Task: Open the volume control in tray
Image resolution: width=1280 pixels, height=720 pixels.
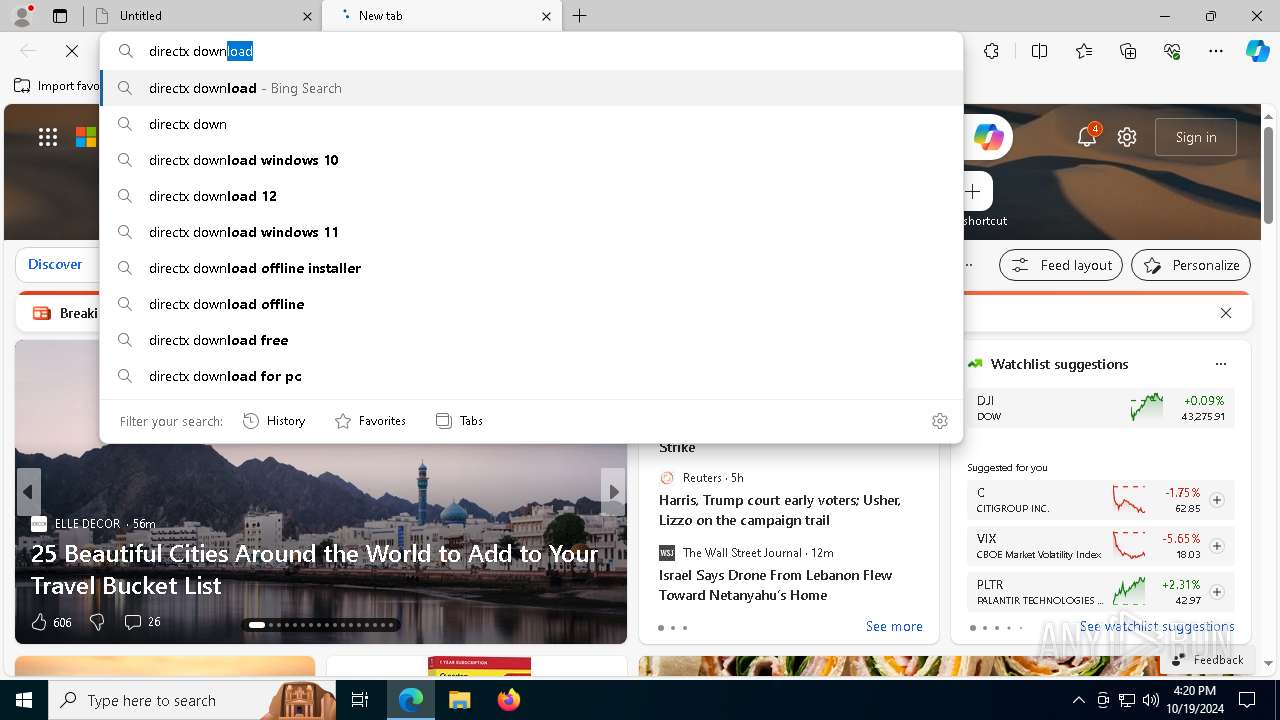Action: point(1151,700)
